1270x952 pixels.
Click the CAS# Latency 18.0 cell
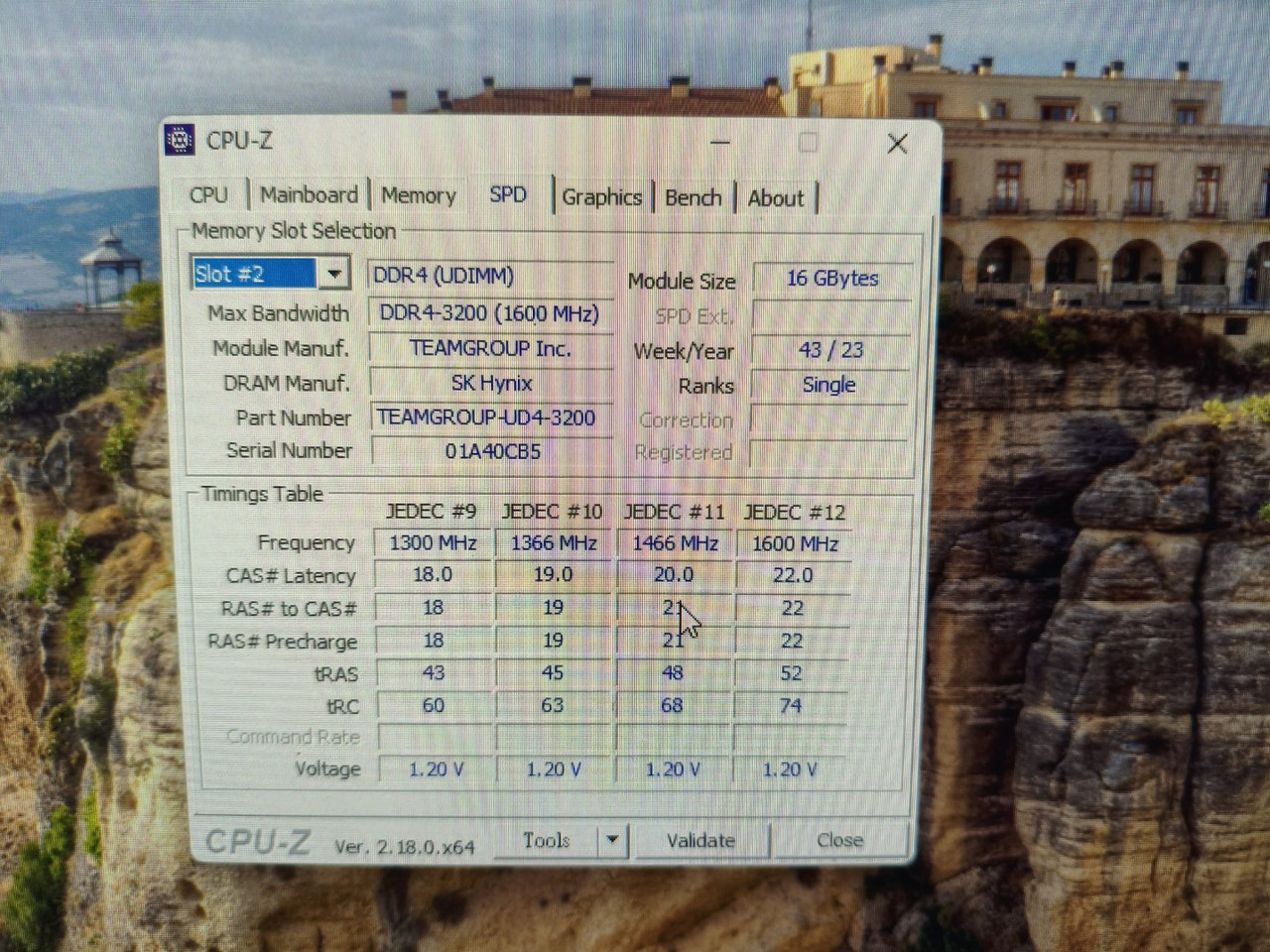coord(433,574)
